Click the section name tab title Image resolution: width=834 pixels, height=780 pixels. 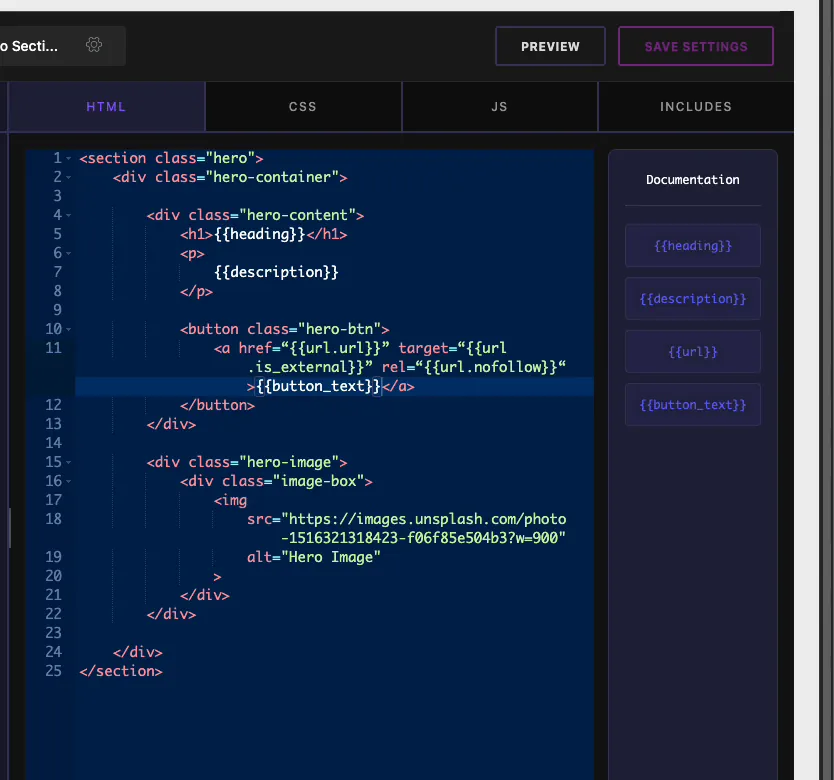tap(29, 46)
